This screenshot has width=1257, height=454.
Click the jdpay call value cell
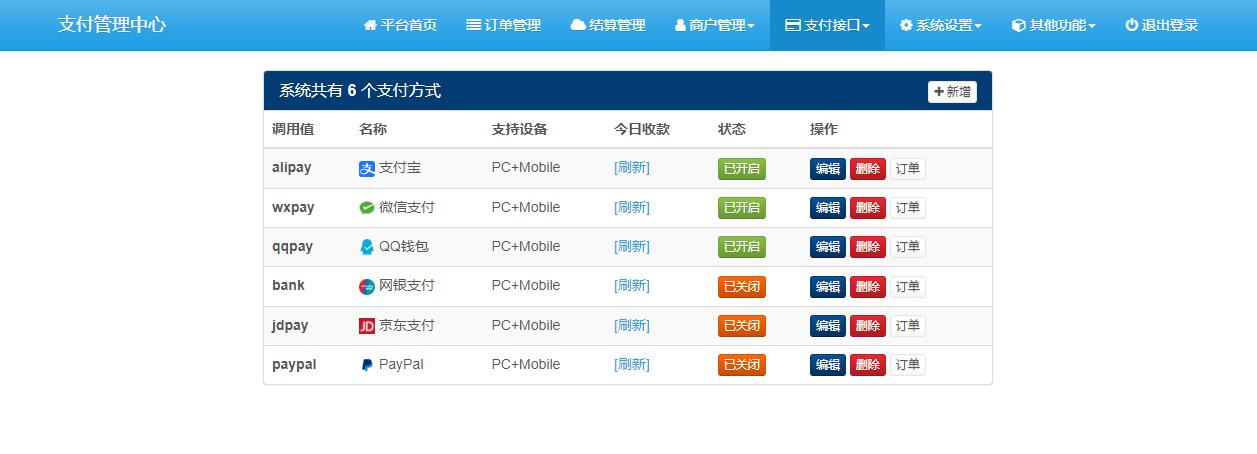290,325
